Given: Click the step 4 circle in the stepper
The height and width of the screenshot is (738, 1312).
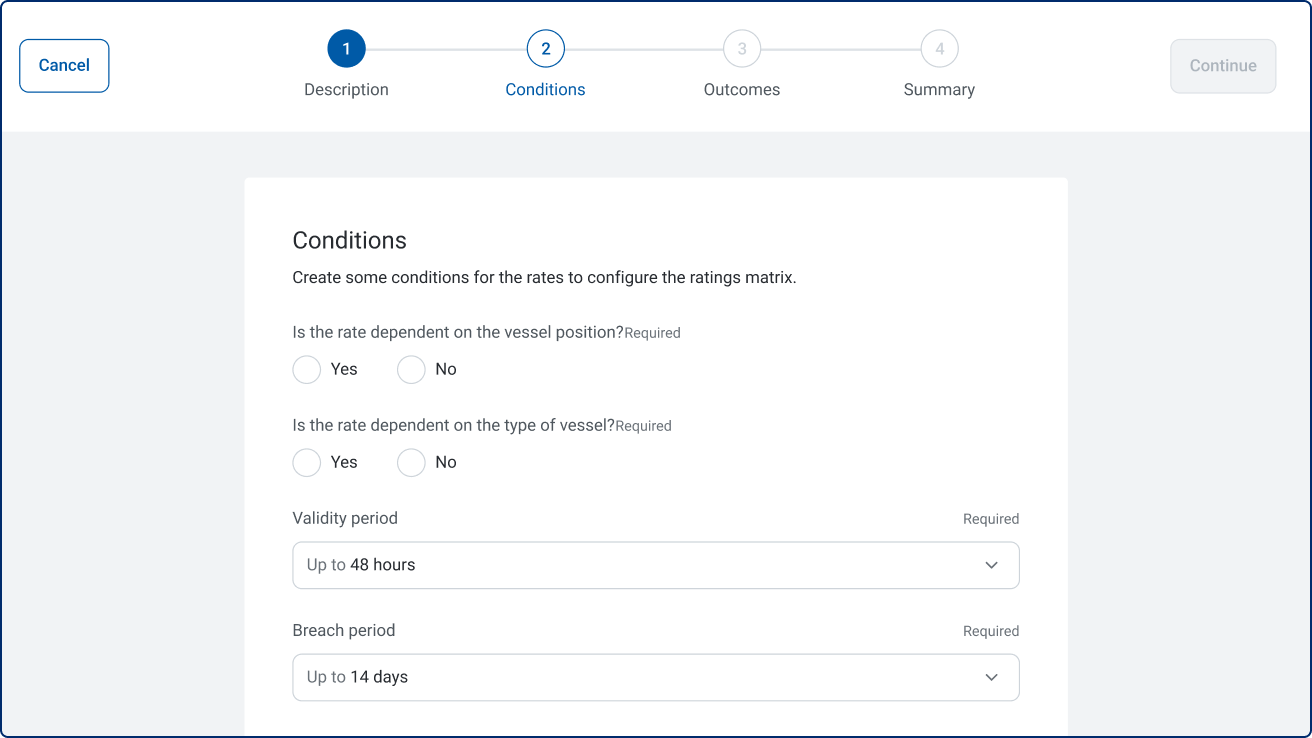Looking at the screenshot, I should (x=939, y=48).
